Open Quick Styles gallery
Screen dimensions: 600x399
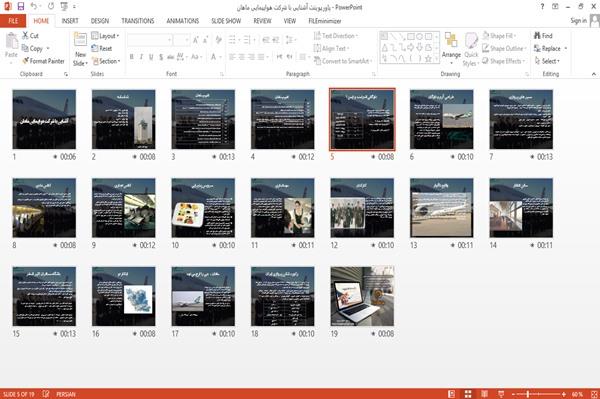point(471,50)
